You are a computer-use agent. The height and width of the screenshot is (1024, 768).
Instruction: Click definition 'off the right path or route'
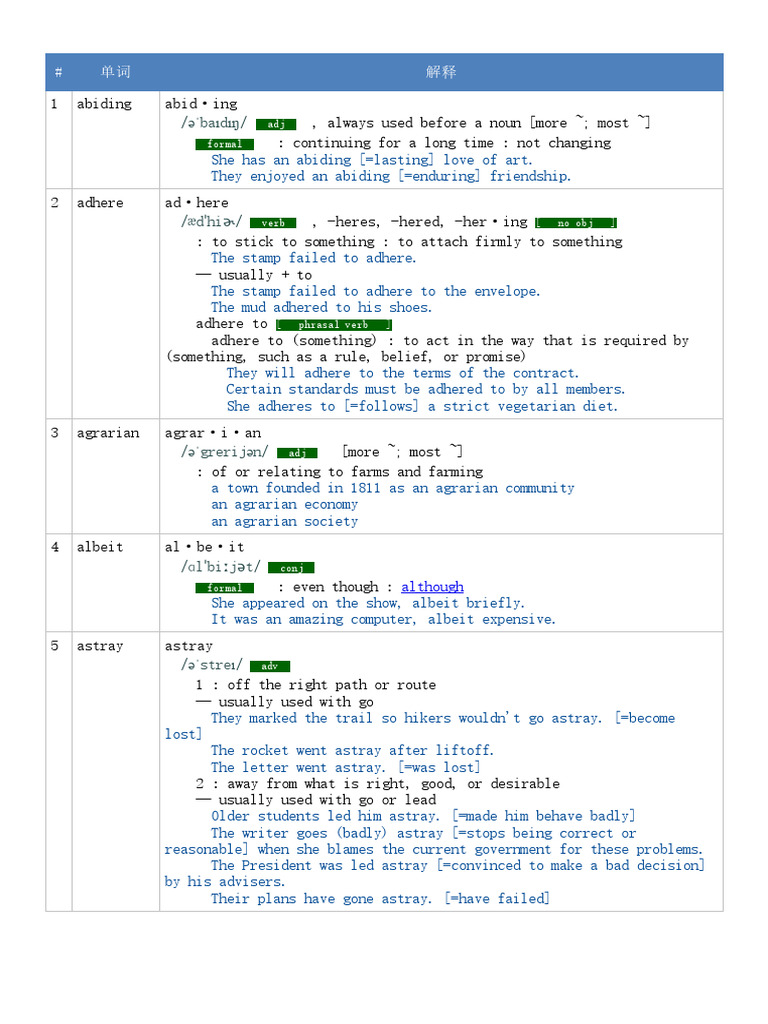[x=332, y=684]
